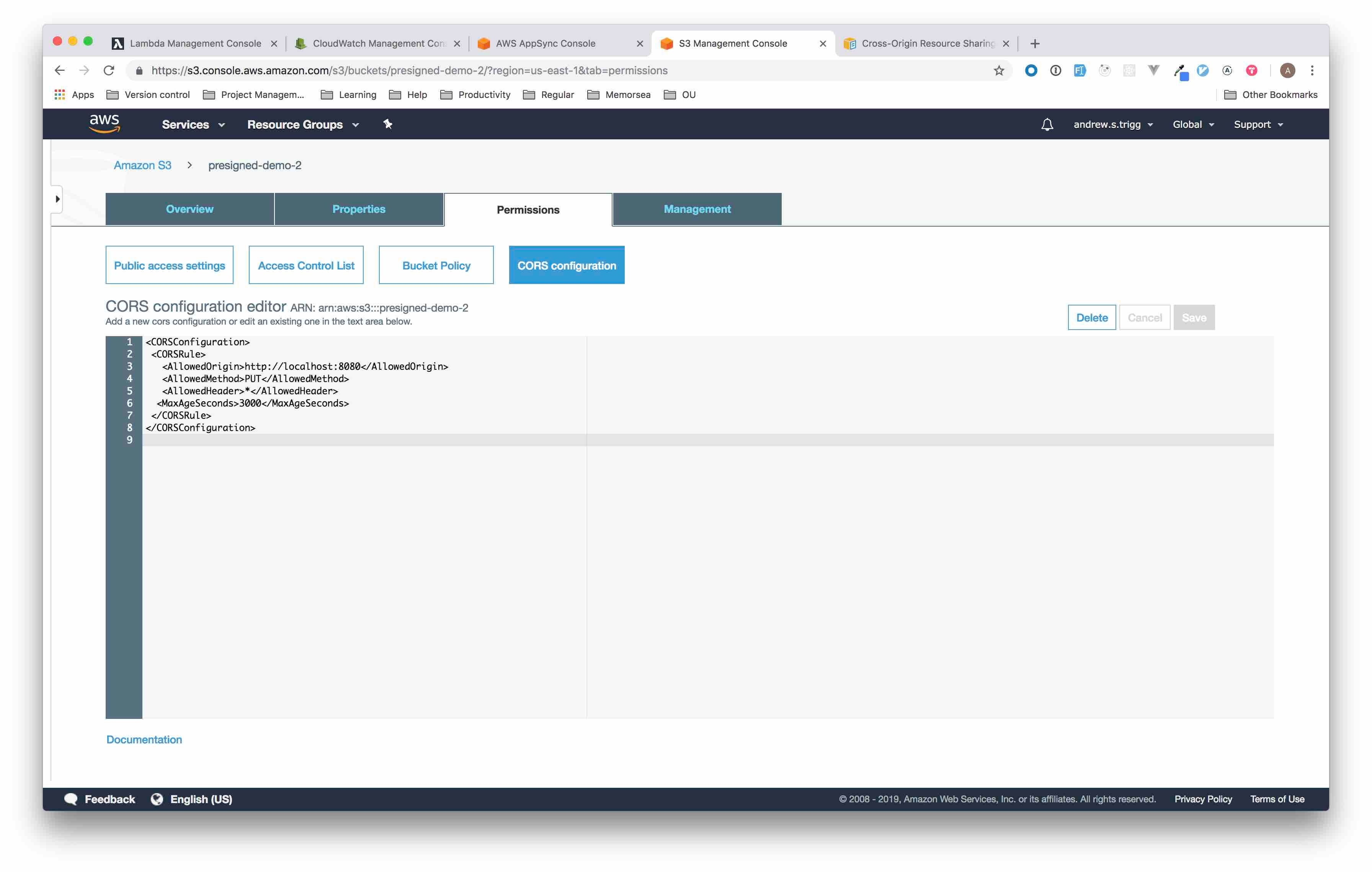Open the notifications bell icon
This screenshot has height=872, width=1372.
tap(1047, 124)
